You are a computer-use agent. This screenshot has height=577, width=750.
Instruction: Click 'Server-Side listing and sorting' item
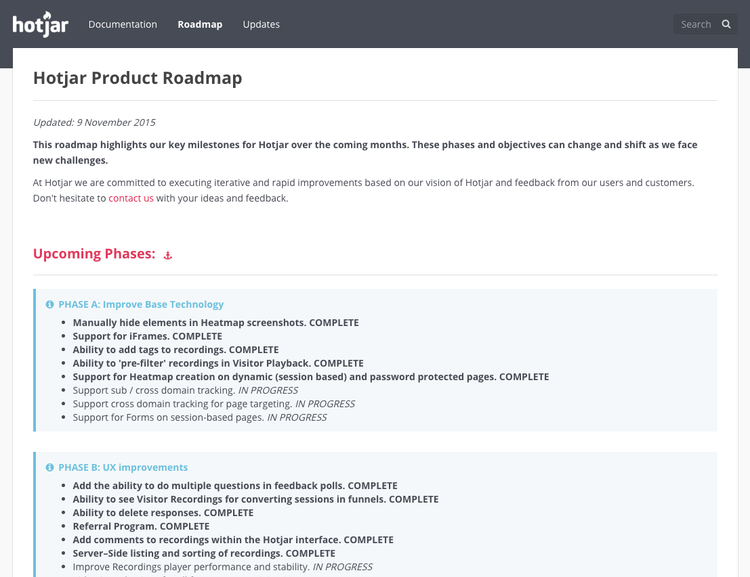[x=204, y=554]
